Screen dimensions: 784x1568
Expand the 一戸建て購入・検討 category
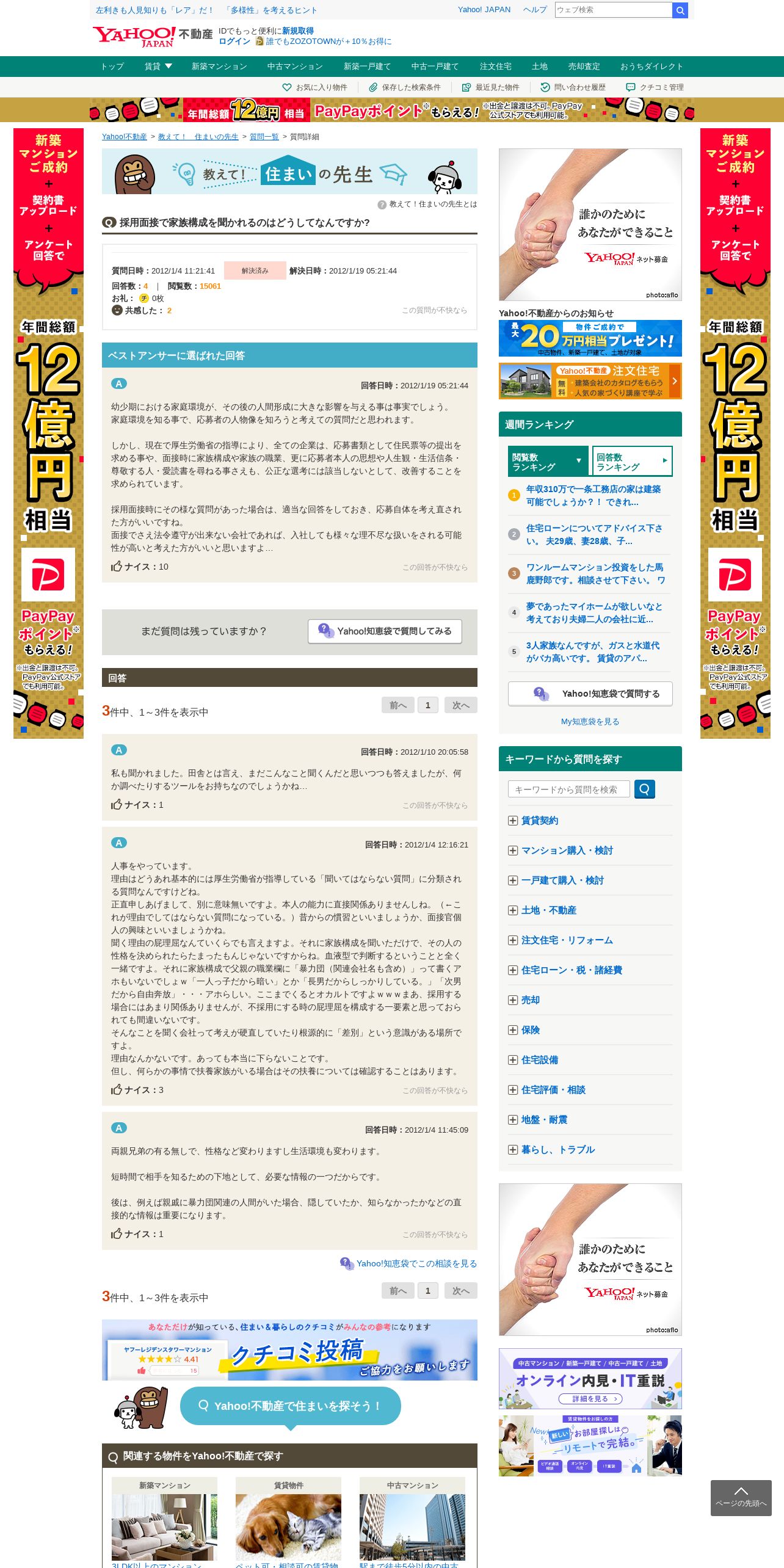[x=513, y=880]
